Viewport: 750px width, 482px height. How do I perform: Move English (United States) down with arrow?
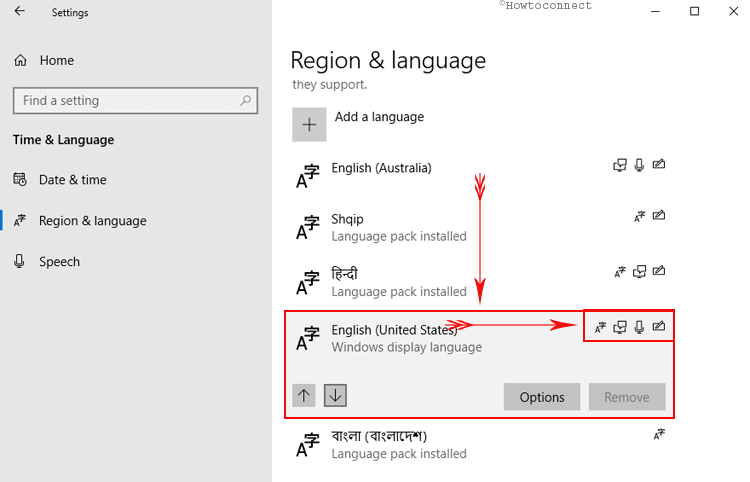335,395
